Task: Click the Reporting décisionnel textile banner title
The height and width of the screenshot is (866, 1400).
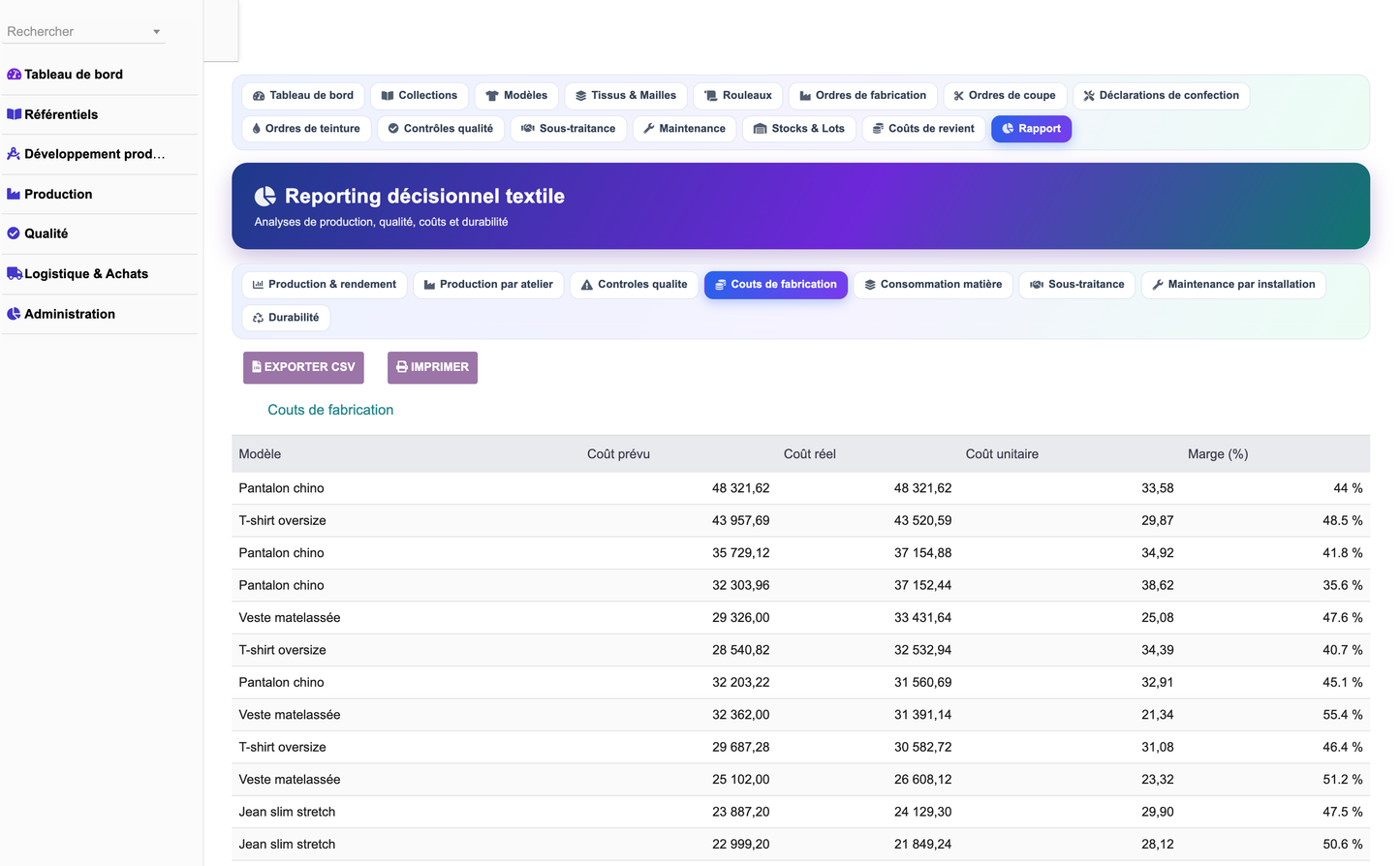Action: click(424, 197)
